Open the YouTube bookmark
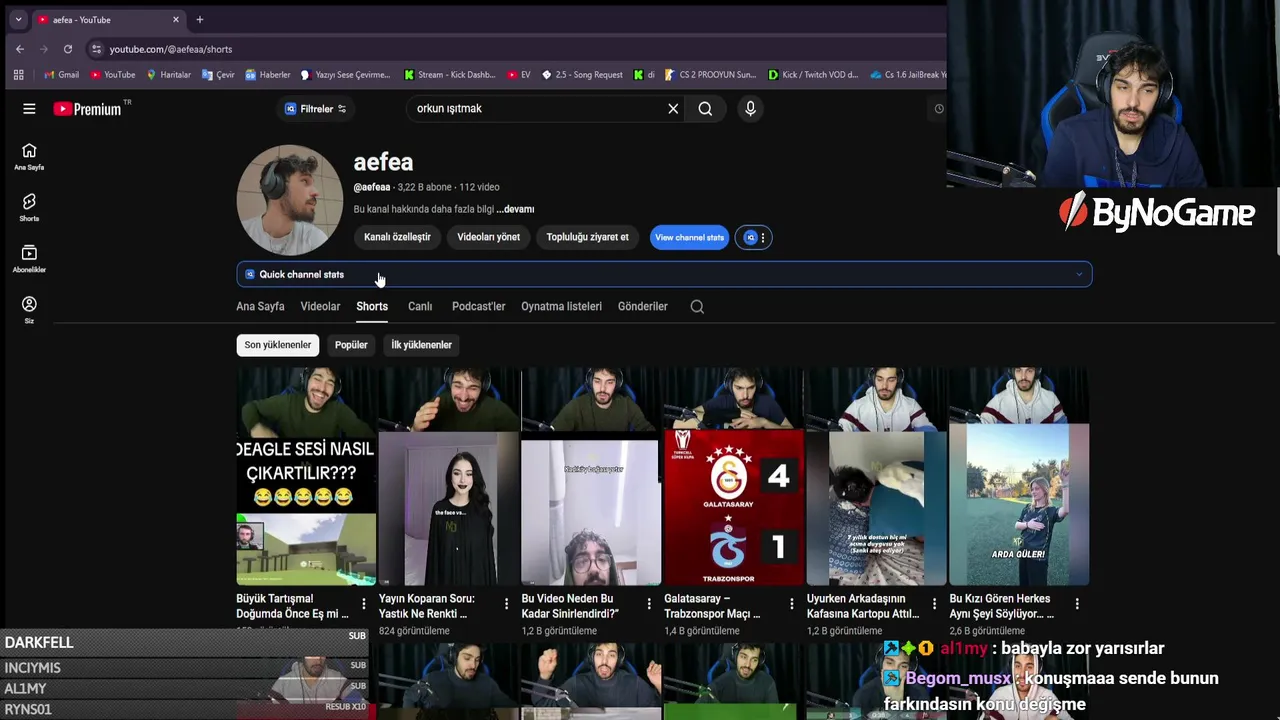Viewport: 1280px width, 720px height. [x=112, y=75]
